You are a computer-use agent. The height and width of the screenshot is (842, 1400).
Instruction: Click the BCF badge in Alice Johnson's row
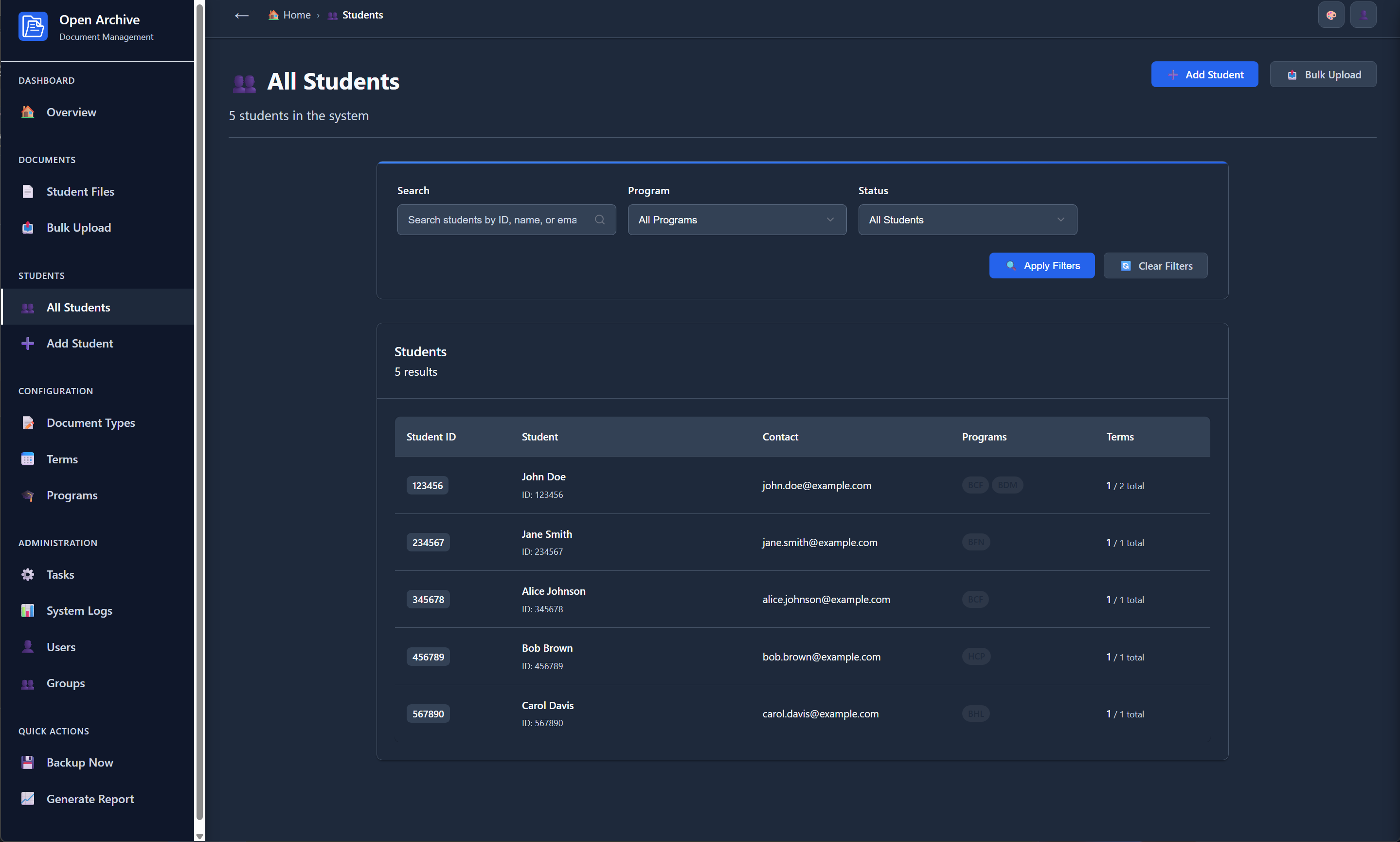(975, 599)
